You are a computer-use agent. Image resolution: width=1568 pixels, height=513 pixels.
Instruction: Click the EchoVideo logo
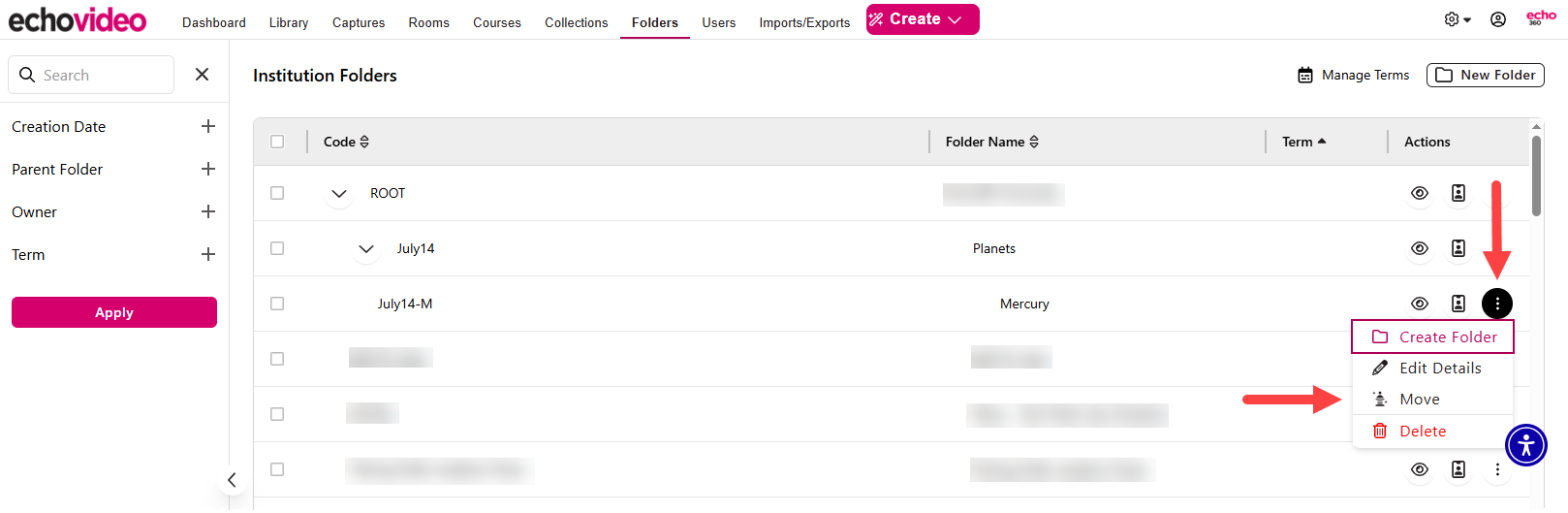coord(78,19)
